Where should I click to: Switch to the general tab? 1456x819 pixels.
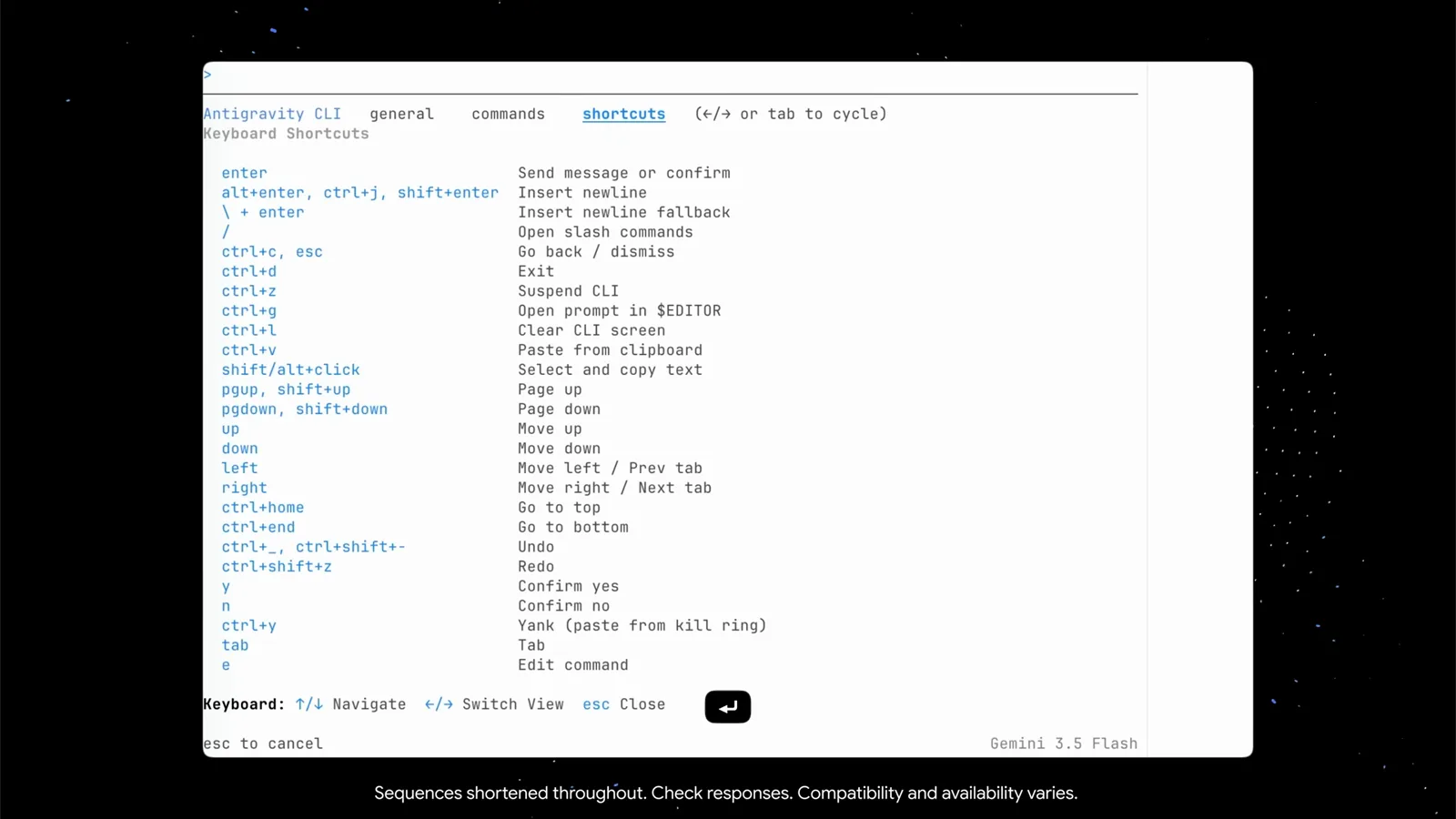[x=401, y=114]
